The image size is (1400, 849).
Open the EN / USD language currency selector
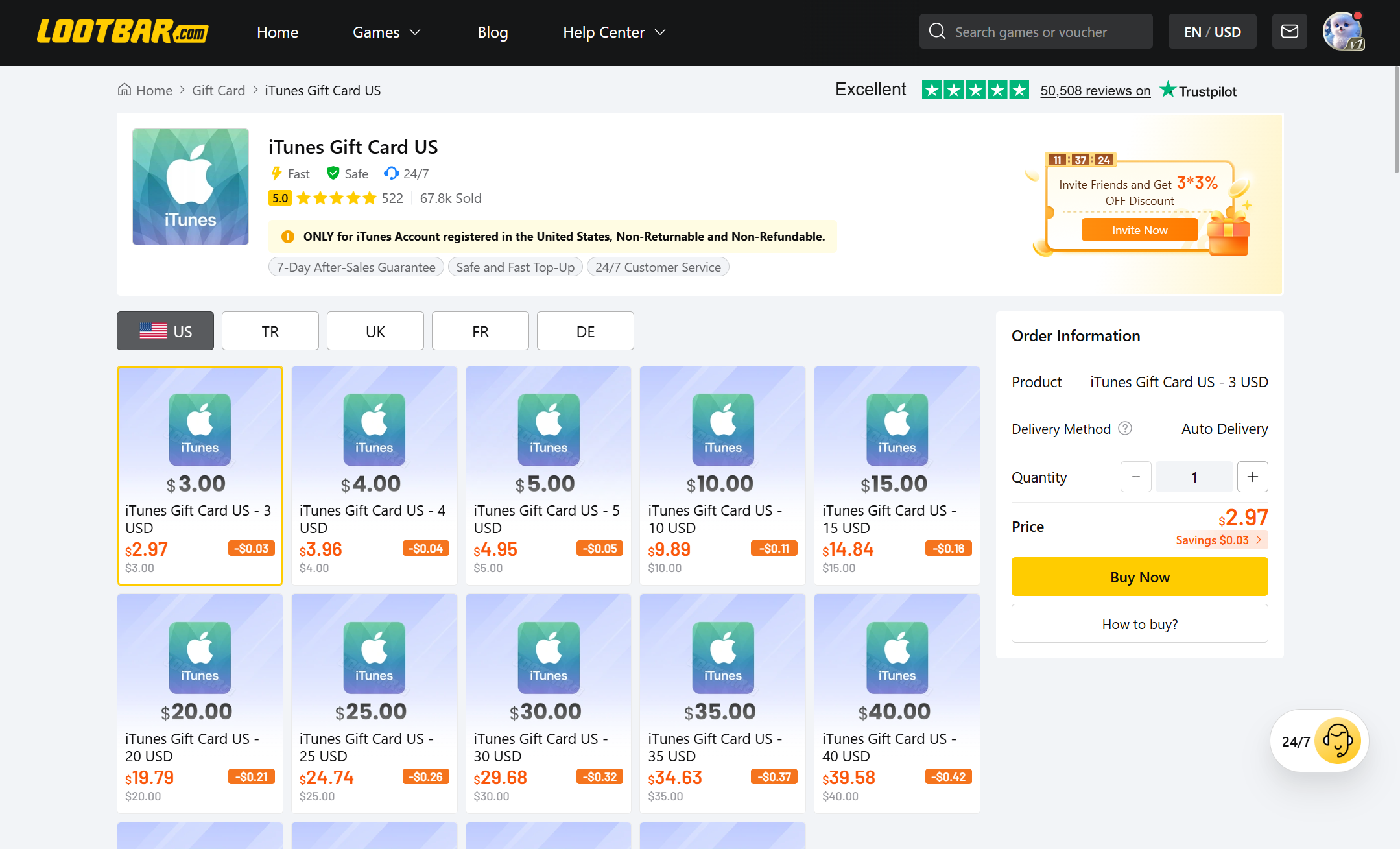[x=1213, y=31]
